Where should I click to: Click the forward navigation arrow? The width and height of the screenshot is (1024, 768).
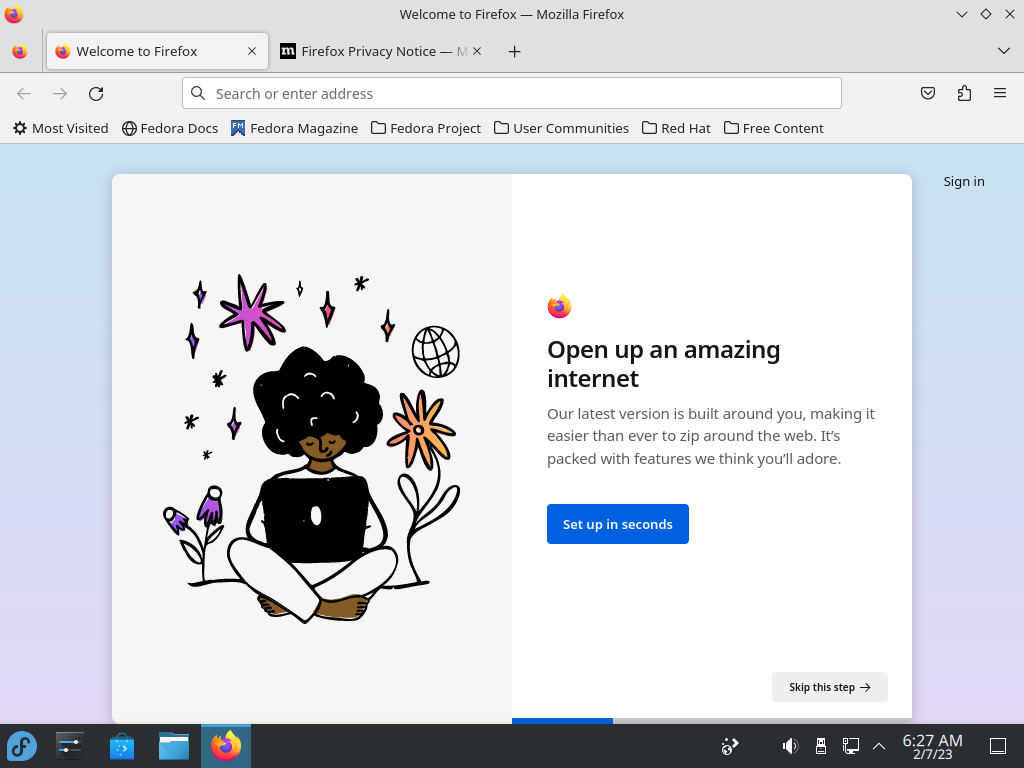tap(60, 93)
